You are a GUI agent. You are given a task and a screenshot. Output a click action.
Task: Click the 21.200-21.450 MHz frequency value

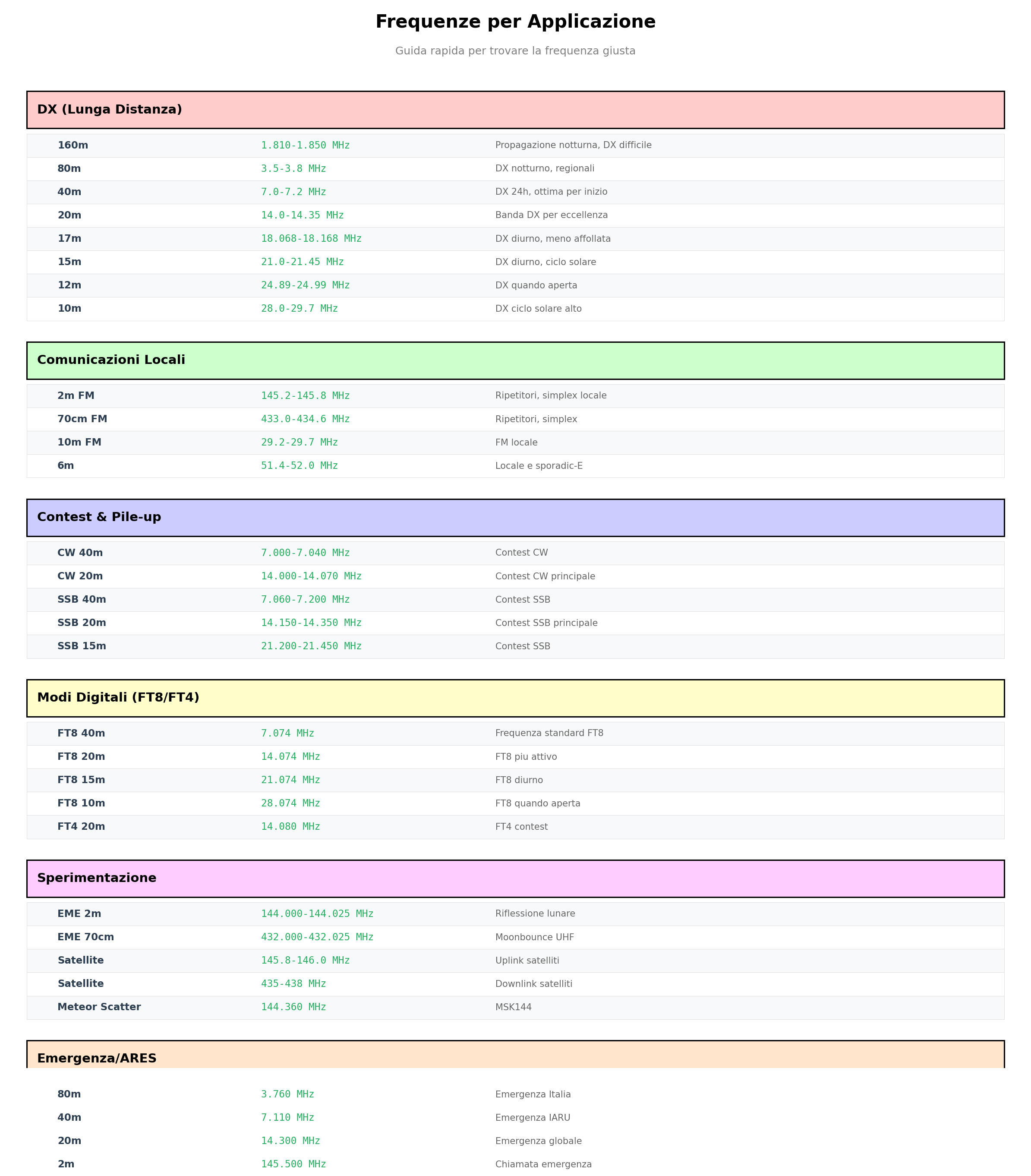pos(311,647)
